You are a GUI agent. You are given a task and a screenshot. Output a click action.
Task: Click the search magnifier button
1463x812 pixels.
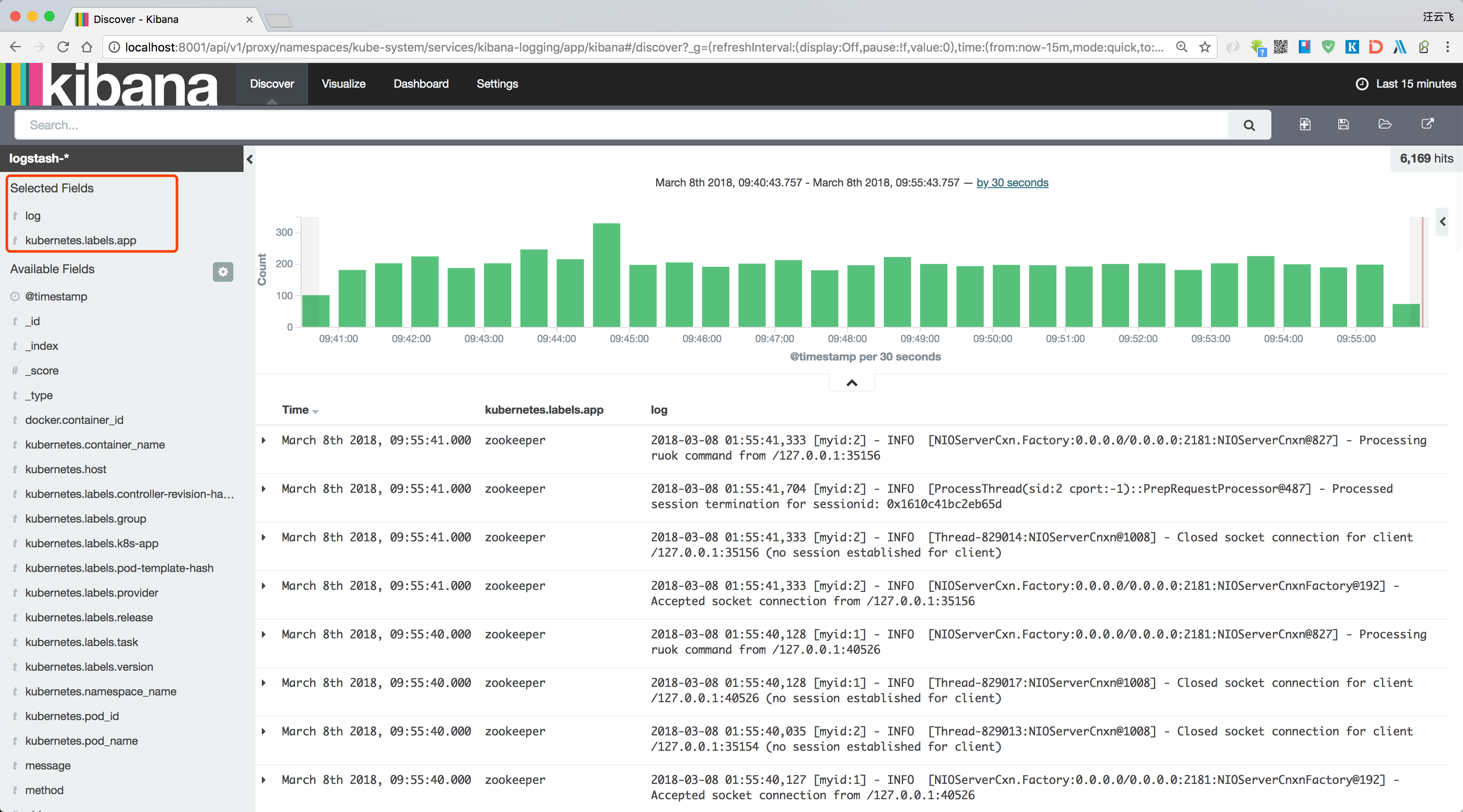[x=1248, y=125]
